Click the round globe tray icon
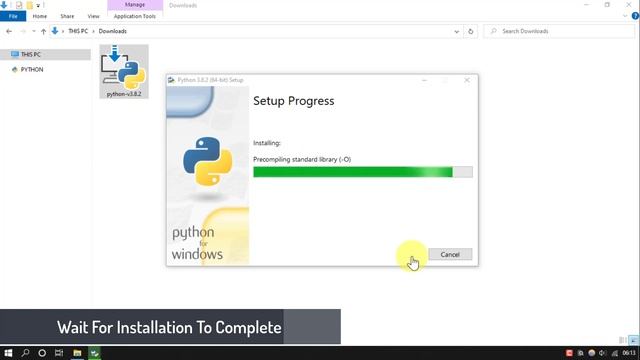The height and width of the screenshot is (360, 640). point(591,353)
